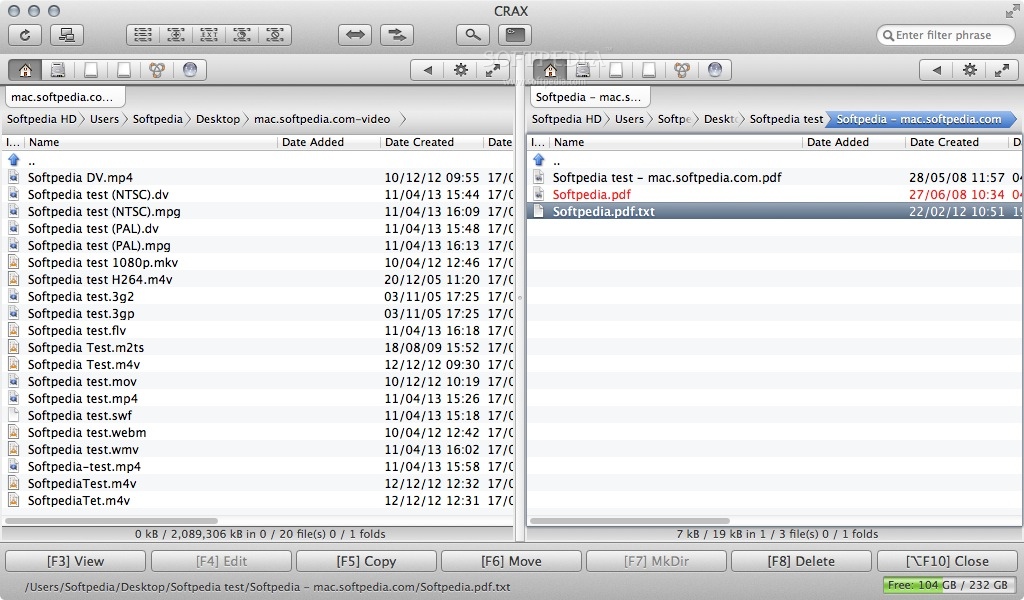
Task: Click left pane white volume beside hard-disk icon
Action: 91,70
